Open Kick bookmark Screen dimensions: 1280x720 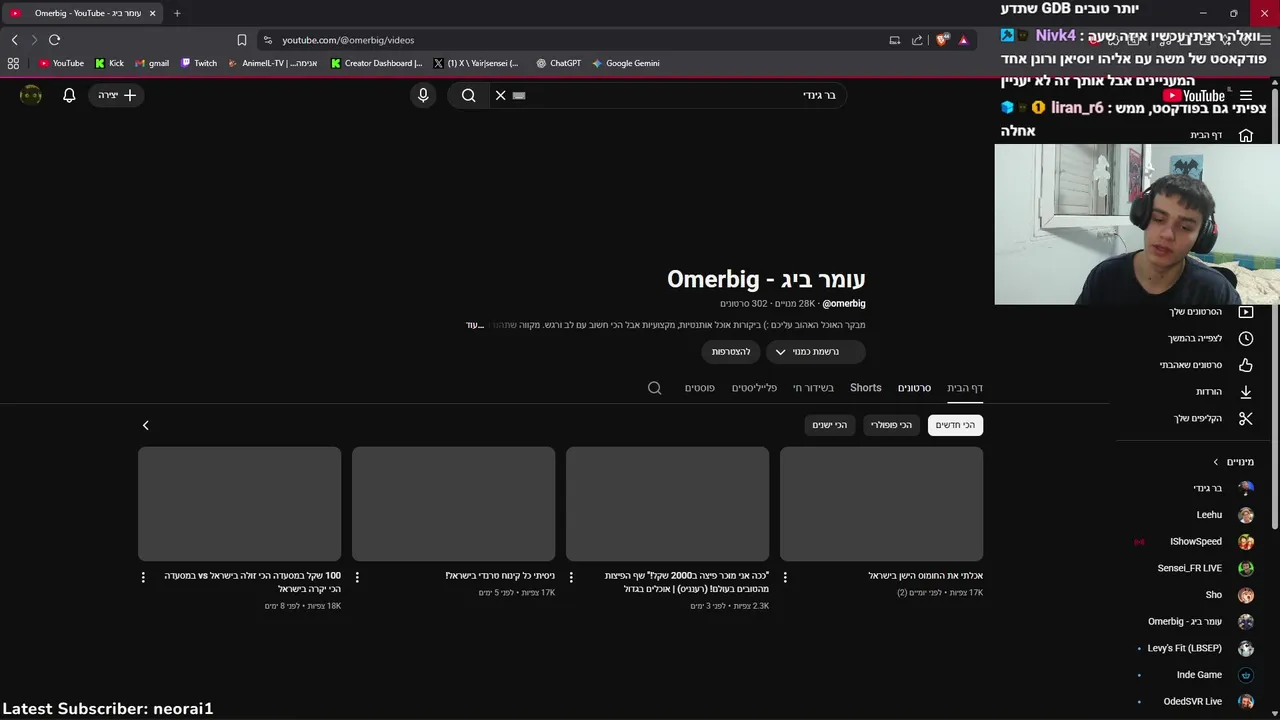110,63
